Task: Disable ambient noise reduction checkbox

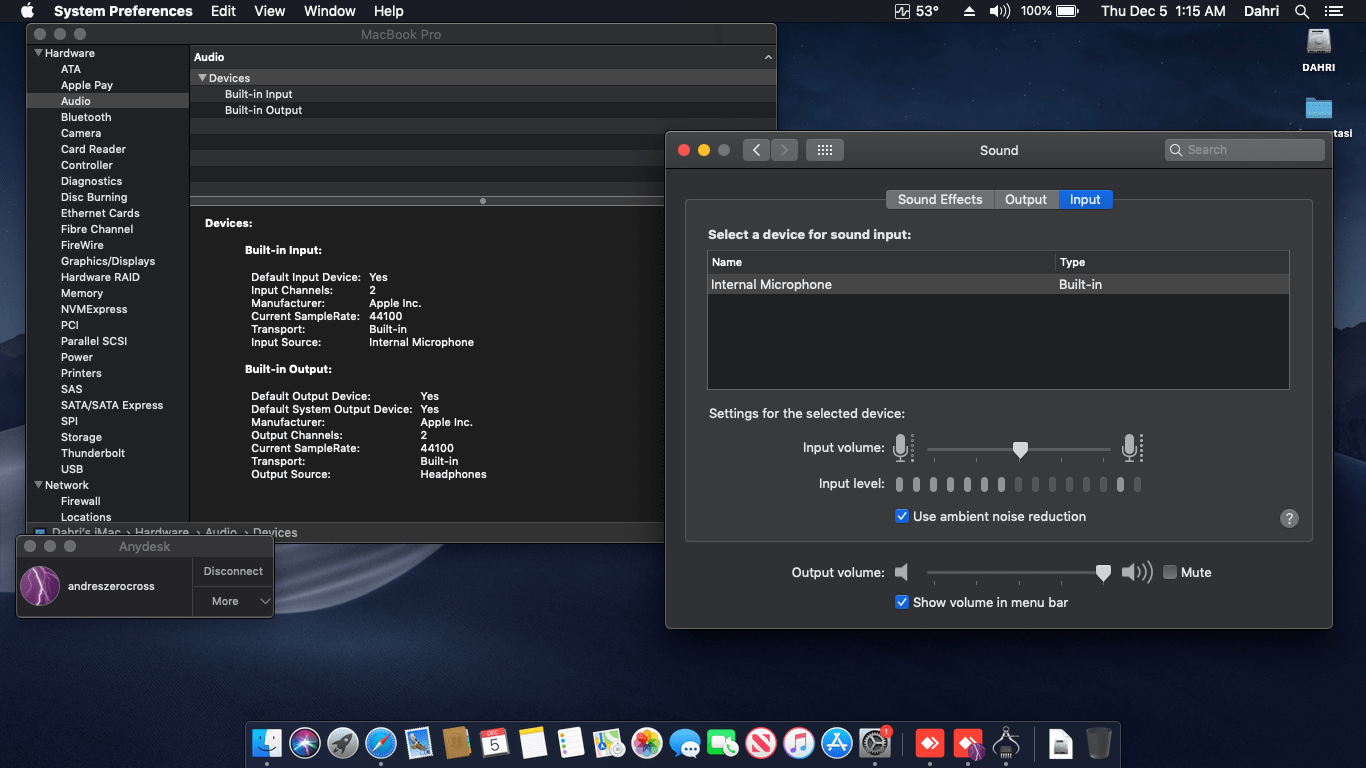Action: coord(902,517)
